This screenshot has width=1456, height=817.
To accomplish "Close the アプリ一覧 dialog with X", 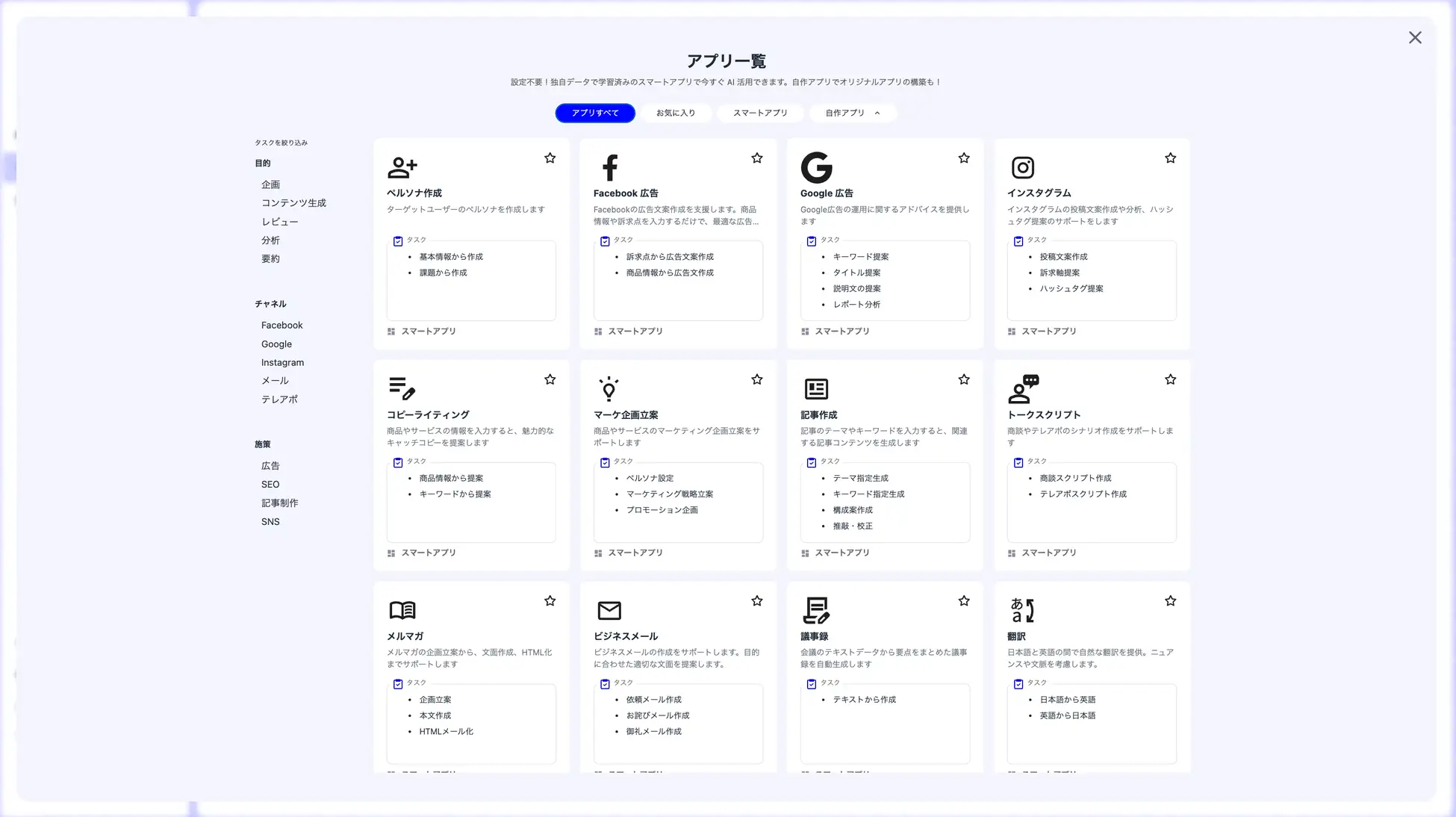I will 1414,38.
